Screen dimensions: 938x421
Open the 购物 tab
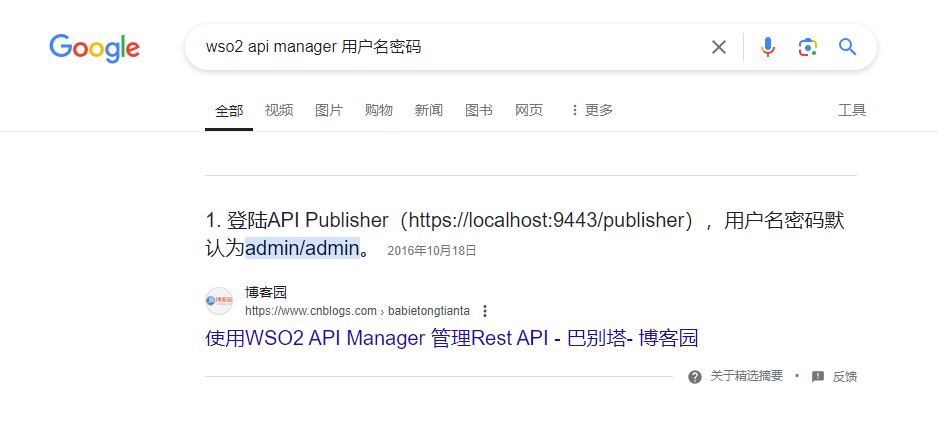(x=379, y=110)
